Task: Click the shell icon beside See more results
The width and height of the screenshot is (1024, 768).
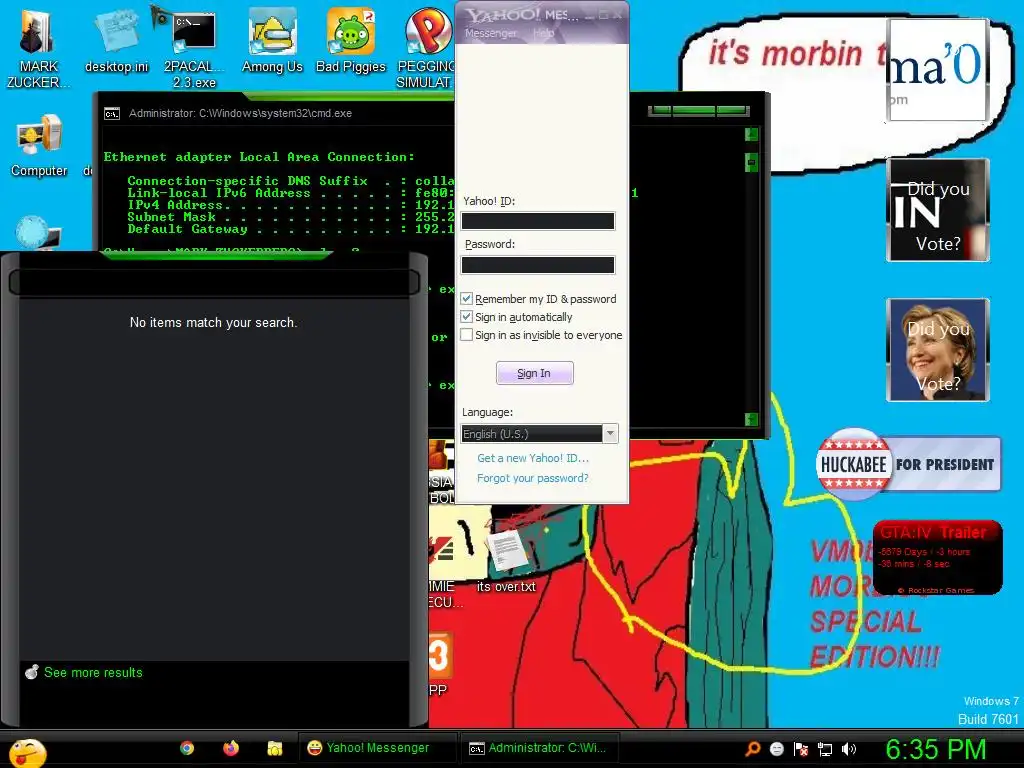Action: click(x=31, y=671)
